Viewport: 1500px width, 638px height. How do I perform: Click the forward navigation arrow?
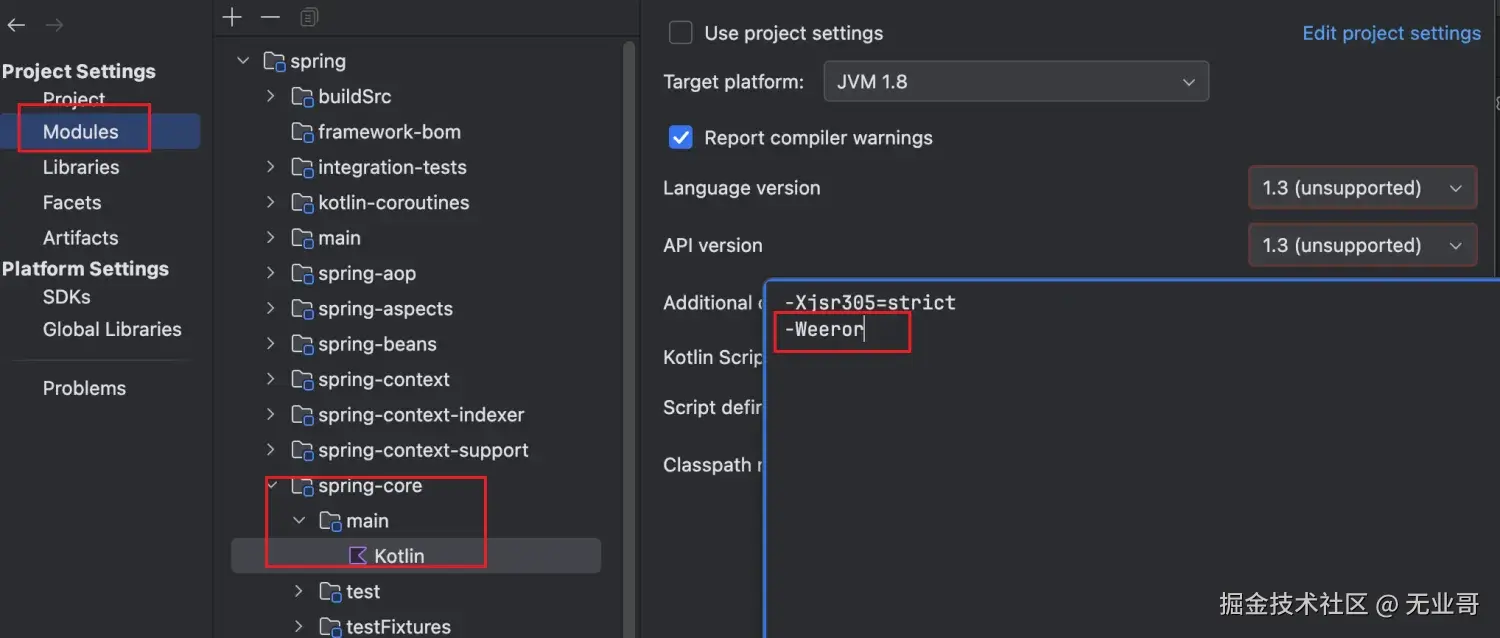click(x=54, y=25)
